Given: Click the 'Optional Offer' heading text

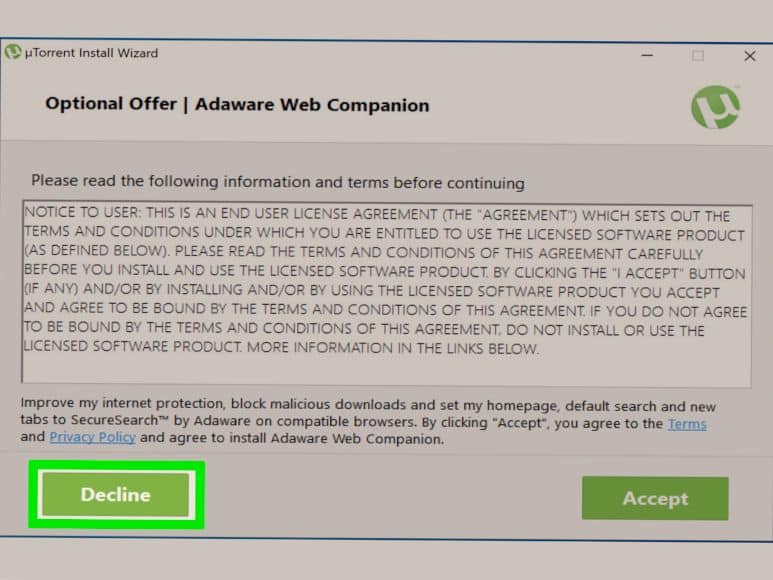Looking at the screenshot, I should (111, 103).
